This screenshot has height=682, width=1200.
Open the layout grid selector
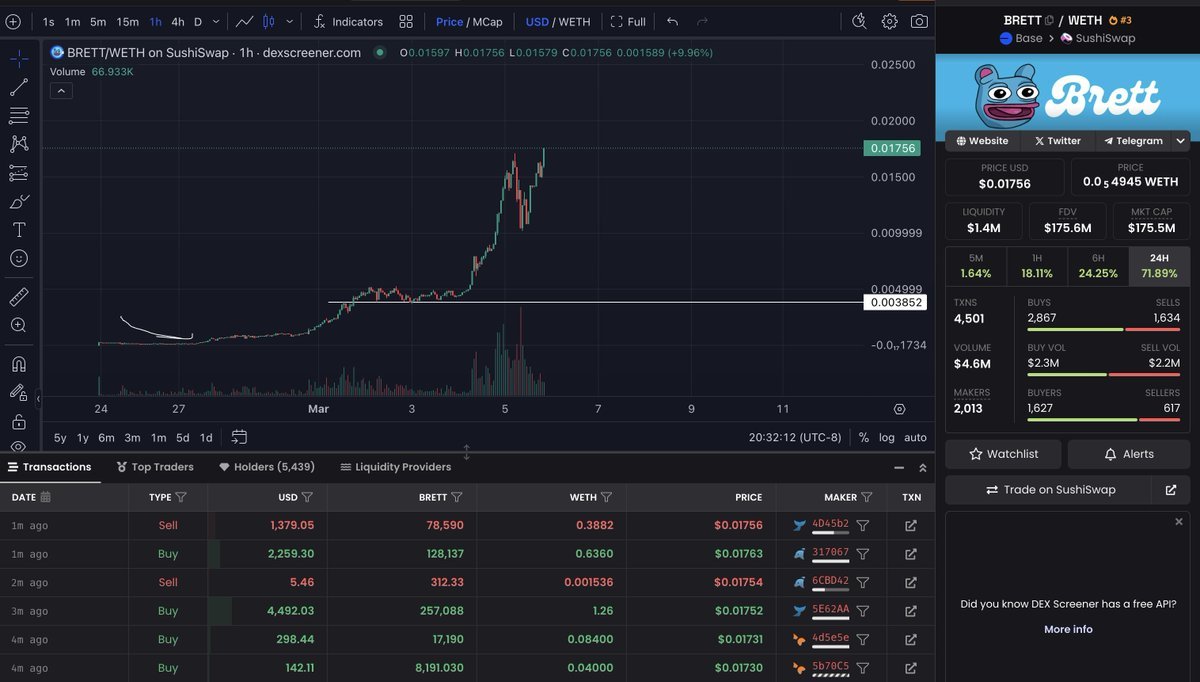coord(406,21)
